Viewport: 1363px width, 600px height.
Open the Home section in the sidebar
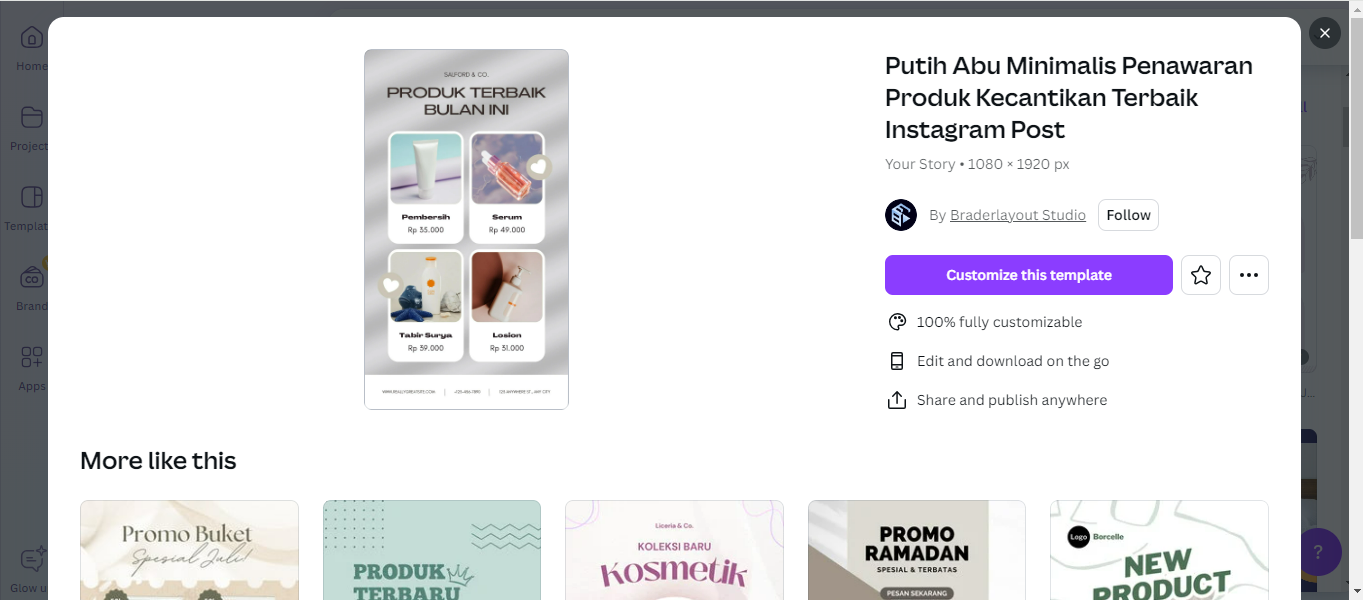pos(31,46)
